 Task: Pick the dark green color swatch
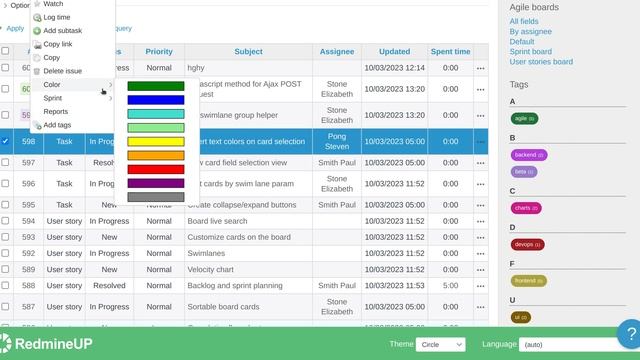click(156, 86)
